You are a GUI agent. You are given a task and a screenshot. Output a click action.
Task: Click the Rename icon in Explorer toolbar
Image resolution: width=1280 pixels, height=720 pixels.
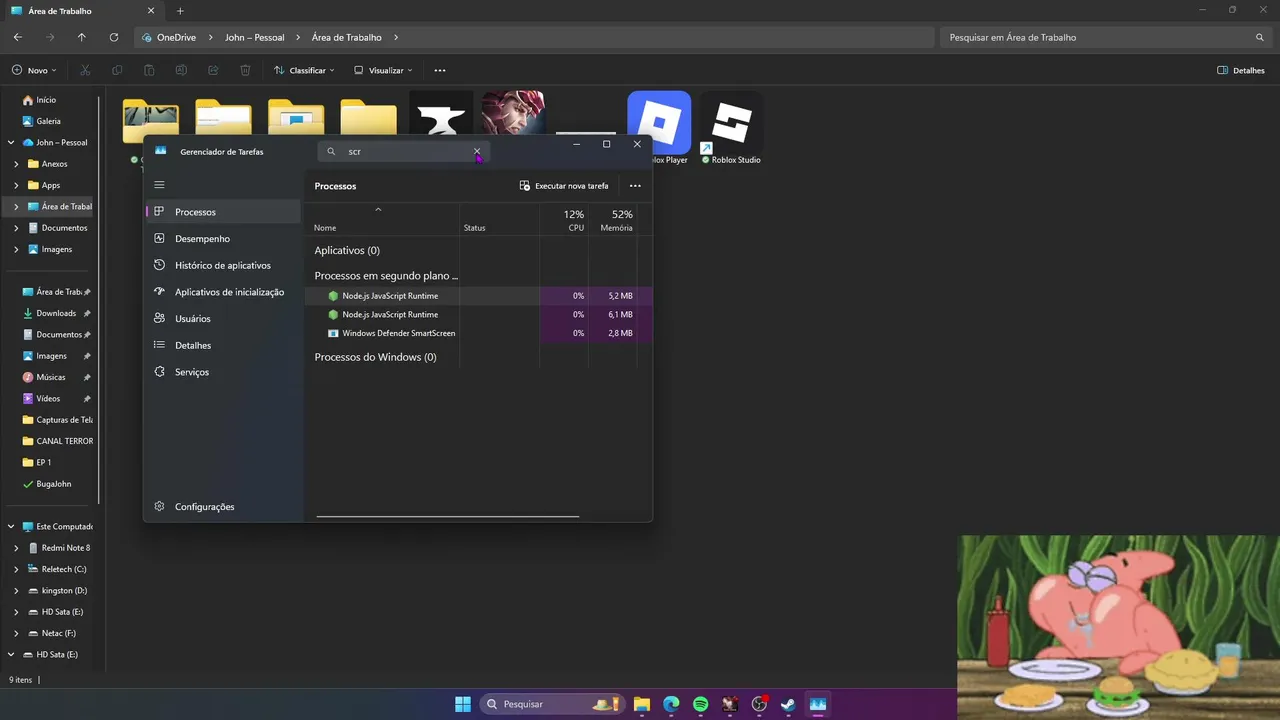click(181, 70)
